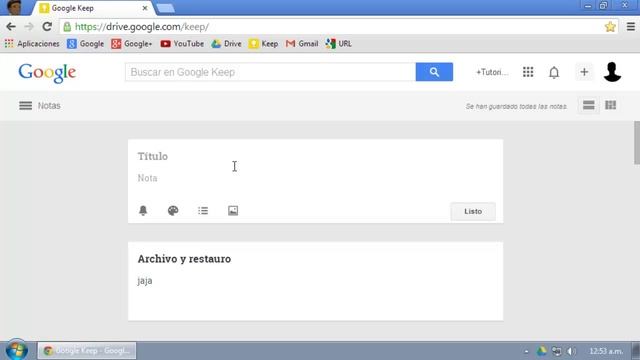This screenshot has width=640, height=360.
Task: Open a new browser tab
Action: tap(165, 8)
